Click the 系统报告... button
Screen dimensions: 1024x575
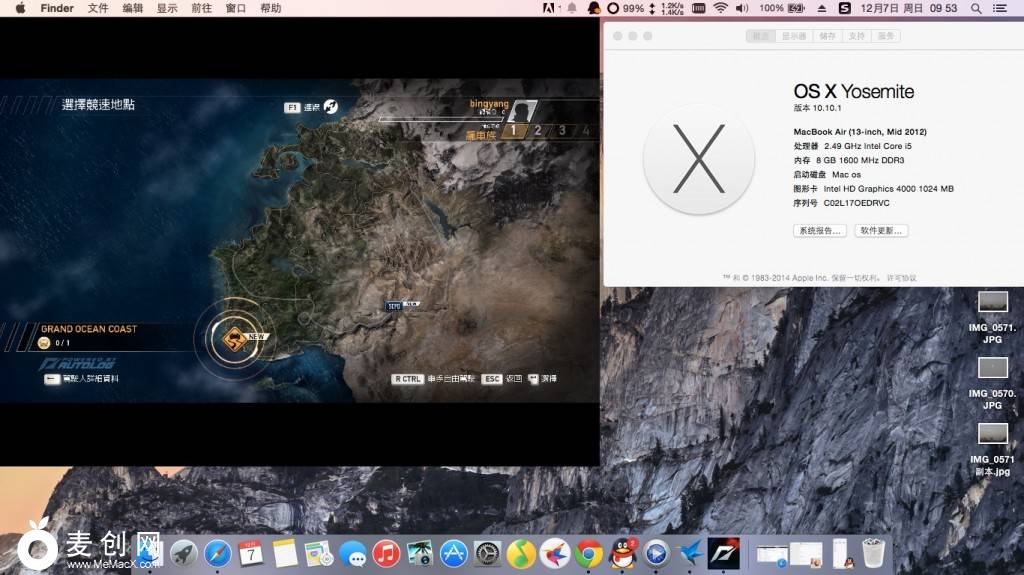[819, 230]
